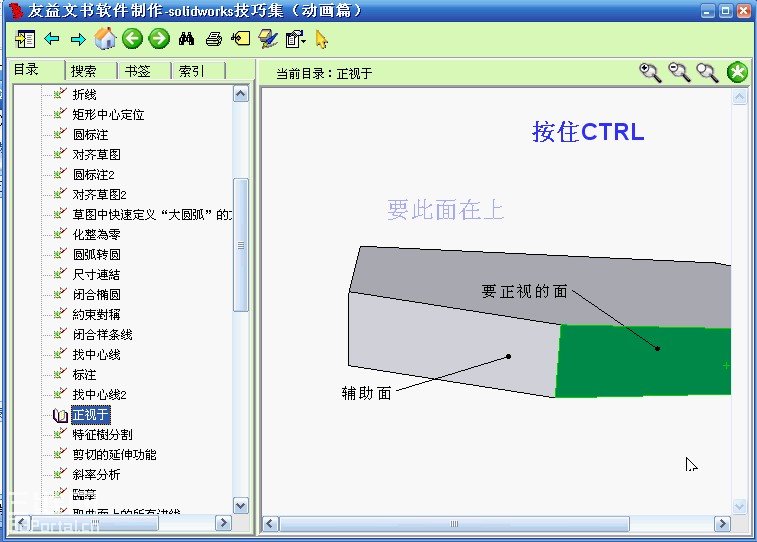Click the green face in the animation

(x=642, y=361)
